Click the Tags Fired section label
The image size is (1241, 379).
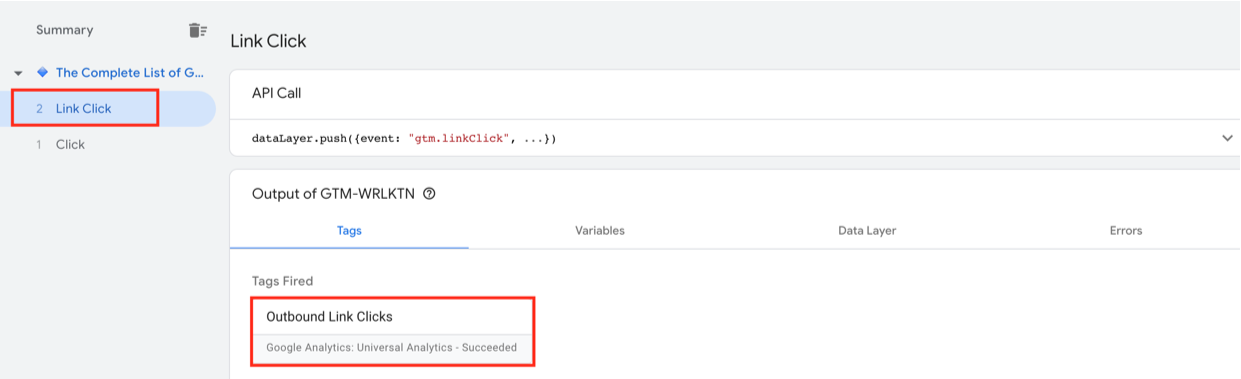tap(282, 281)
